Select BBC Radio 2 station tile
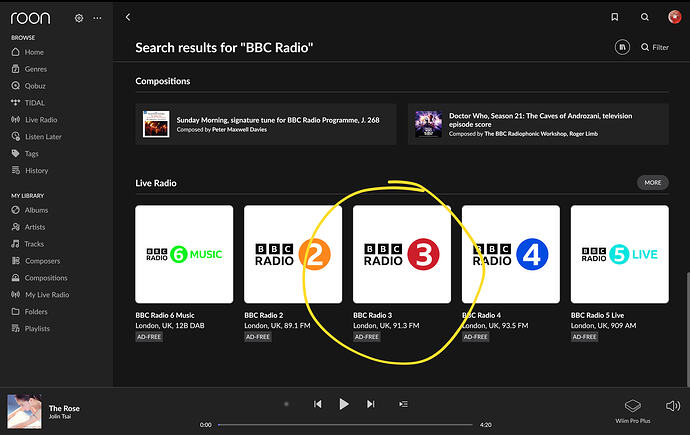 click(x=293, y=254)
